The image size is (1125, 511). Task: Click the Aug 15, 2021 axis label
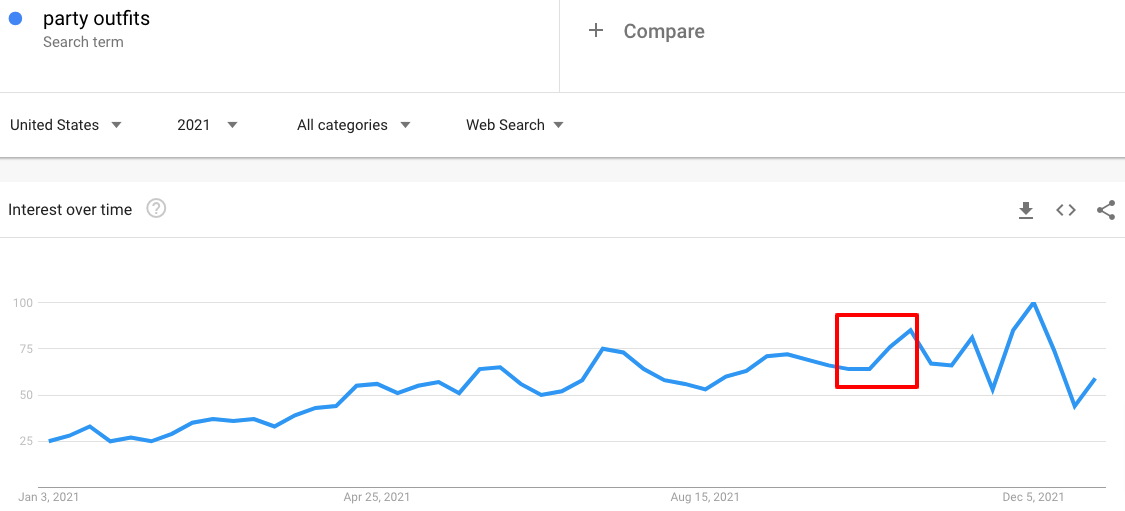pyautogui.click(x=705, y=497)
